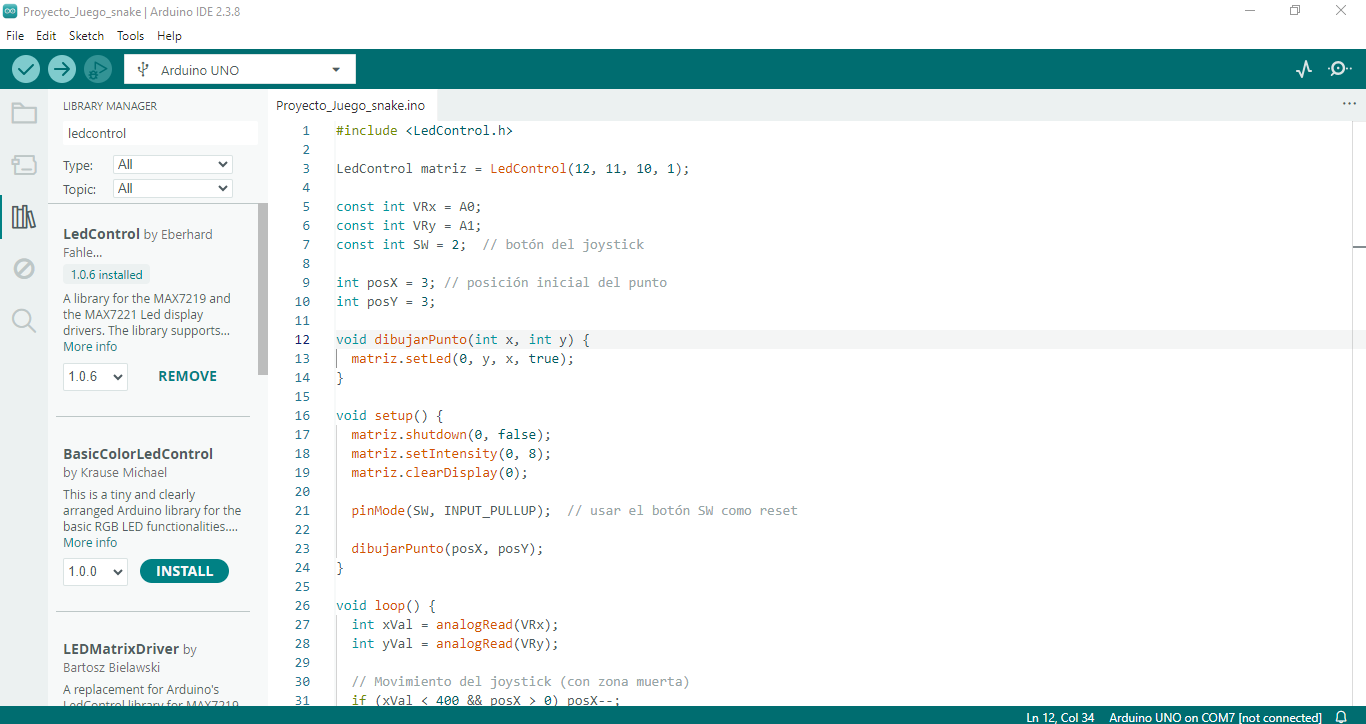Screen dimensions: 1366x724
Task: Open the Search sidebar panel
Action: click(24, 321)
